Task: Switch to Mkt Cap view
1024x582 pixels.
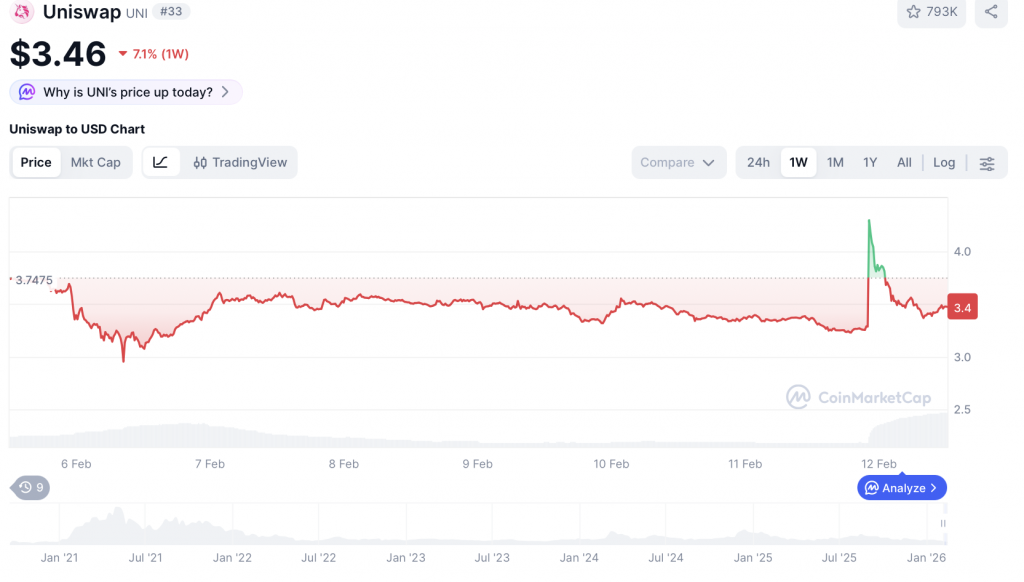Action: (95, 162)
